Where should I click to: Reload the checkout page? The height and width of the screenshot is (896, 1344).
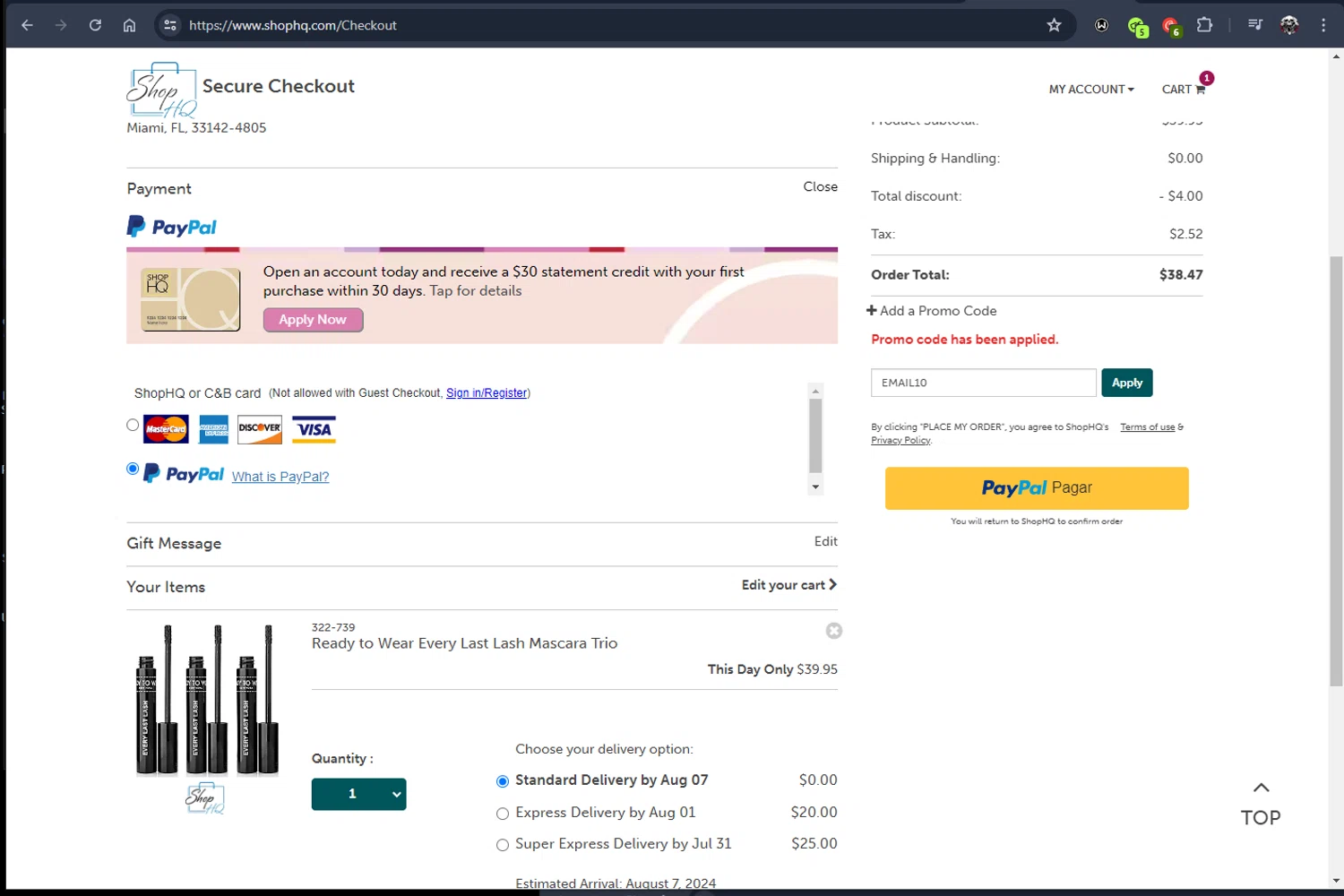95,25
